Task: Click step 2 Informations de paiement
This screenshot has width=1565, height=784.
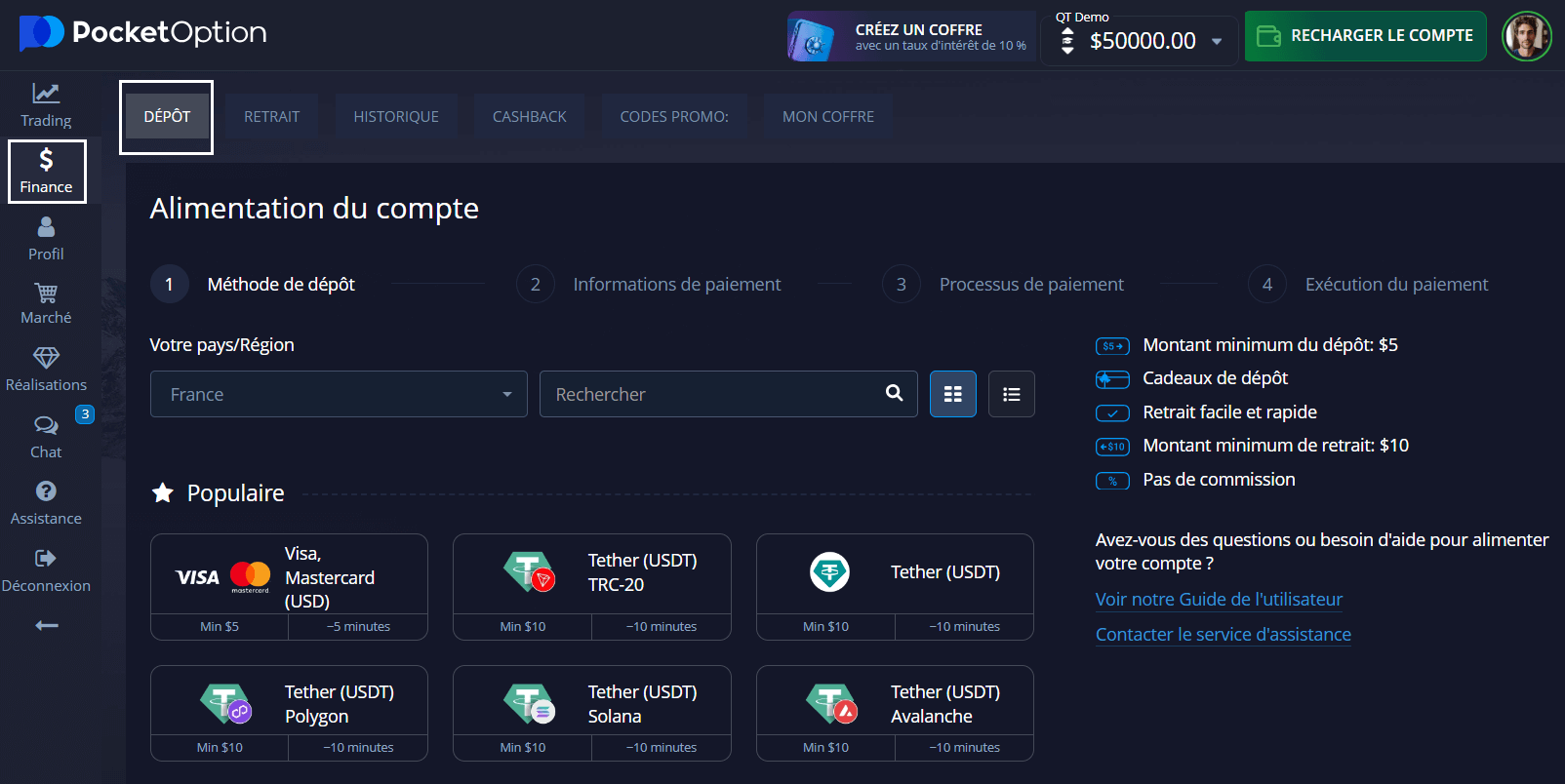Action: point(649,284)
